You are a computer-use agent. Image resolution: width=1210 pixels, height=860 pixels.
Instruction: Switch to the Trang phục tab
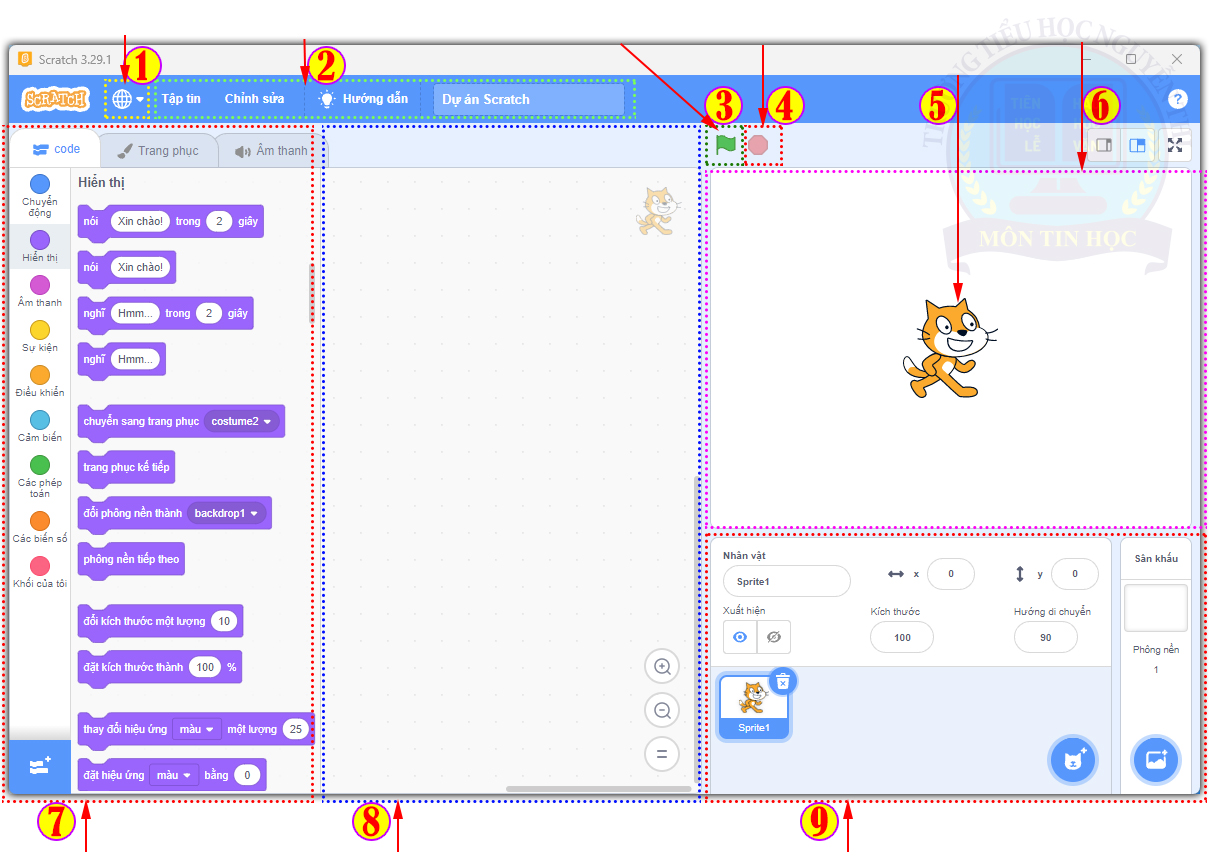(158, 151)
